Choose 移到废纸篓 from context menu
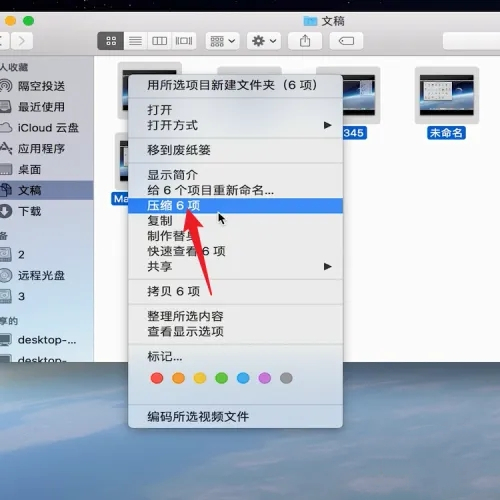500x500 pixels. coord(235,150)
